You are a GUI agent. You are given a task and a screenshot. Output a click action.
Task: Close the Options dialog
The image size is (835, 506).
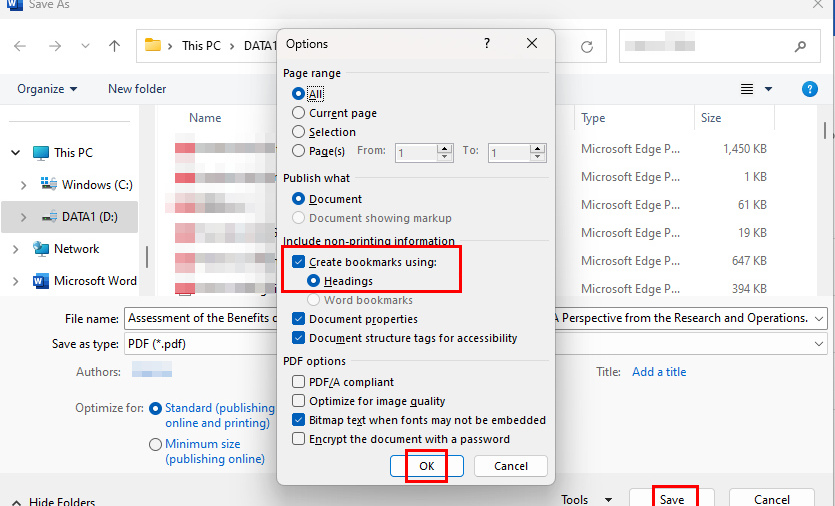(x=531, y=43)
